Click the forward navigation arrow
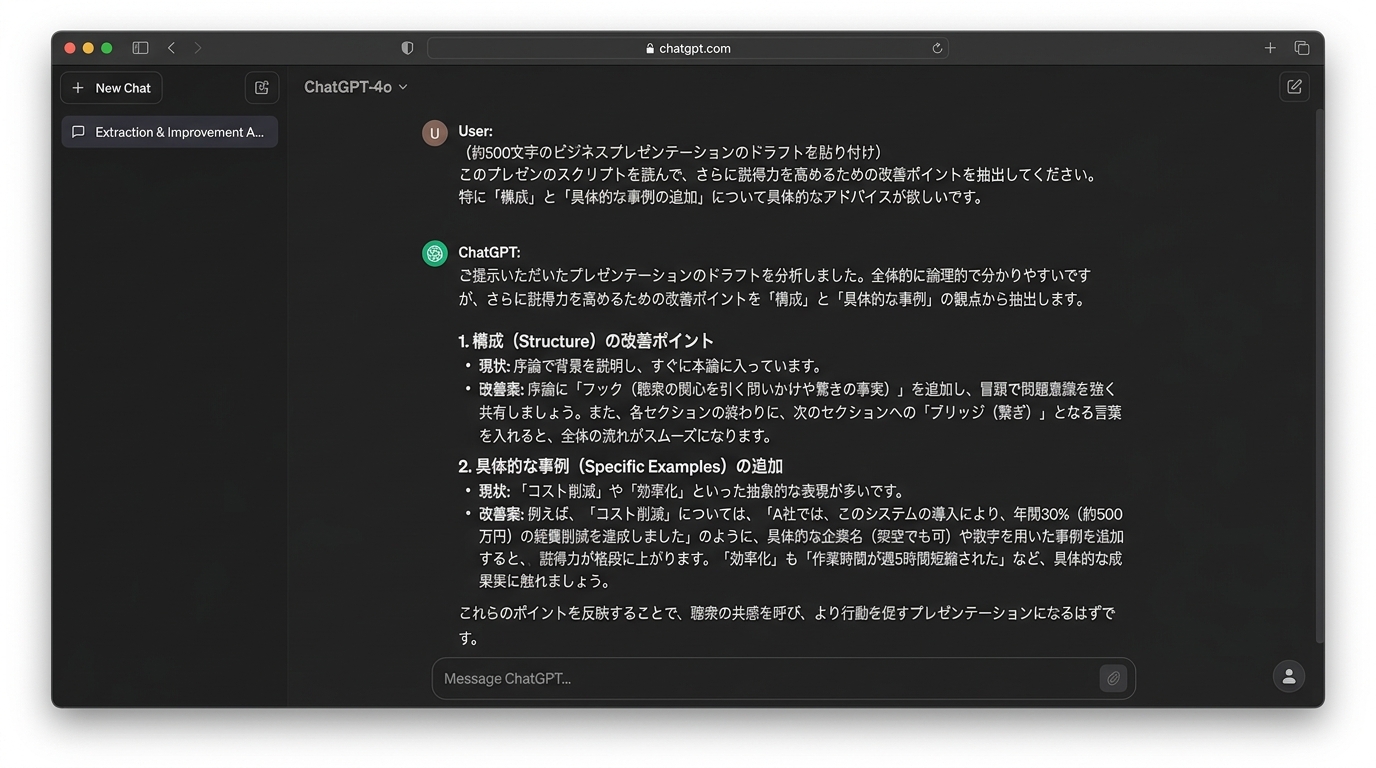This screenshot has width=1376, height=768. tap(198, 48)
